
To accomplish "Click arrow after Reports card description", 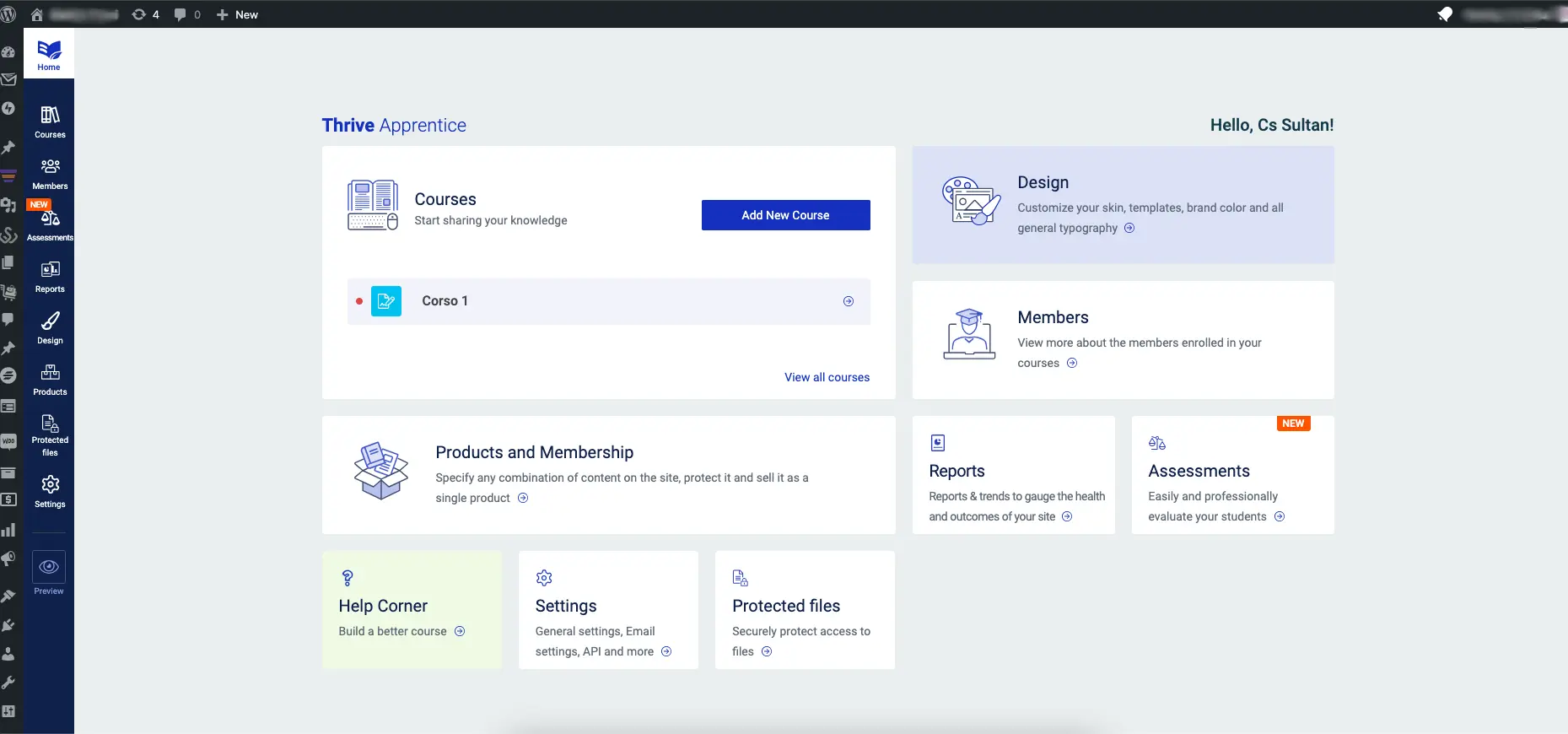I will coord(1067,516).
